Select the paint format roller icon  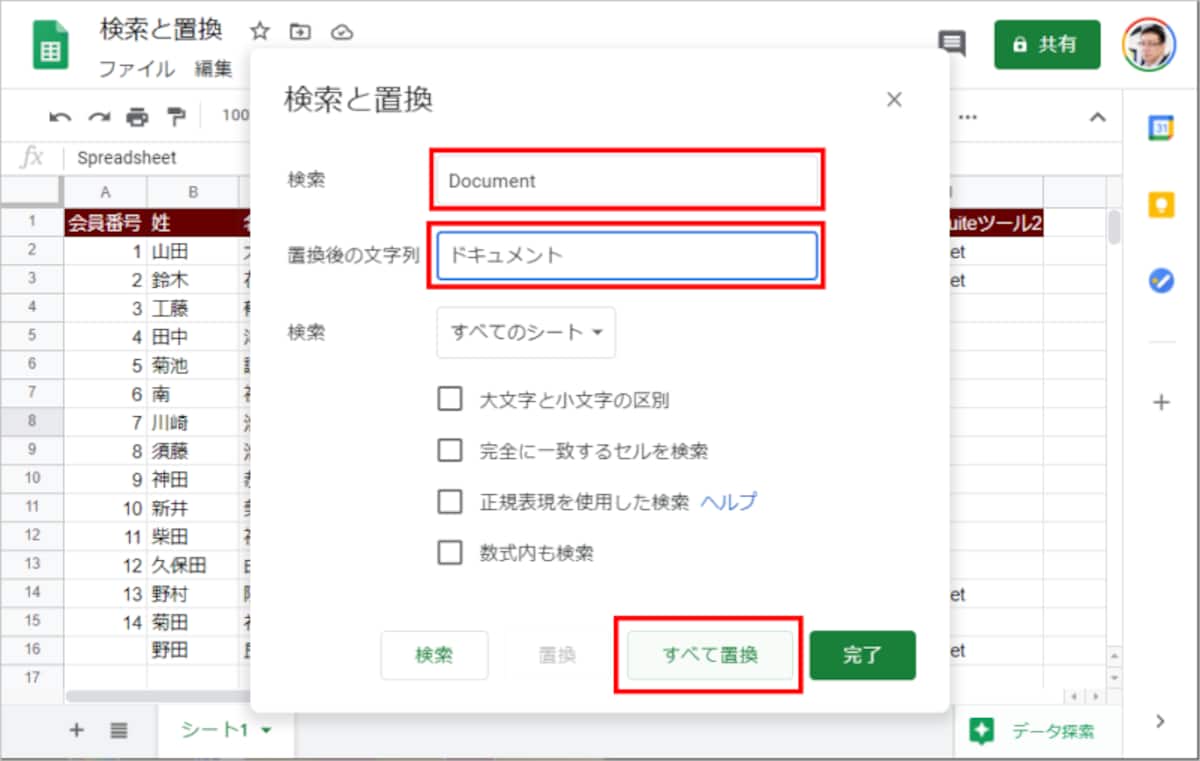coord(176,117)
